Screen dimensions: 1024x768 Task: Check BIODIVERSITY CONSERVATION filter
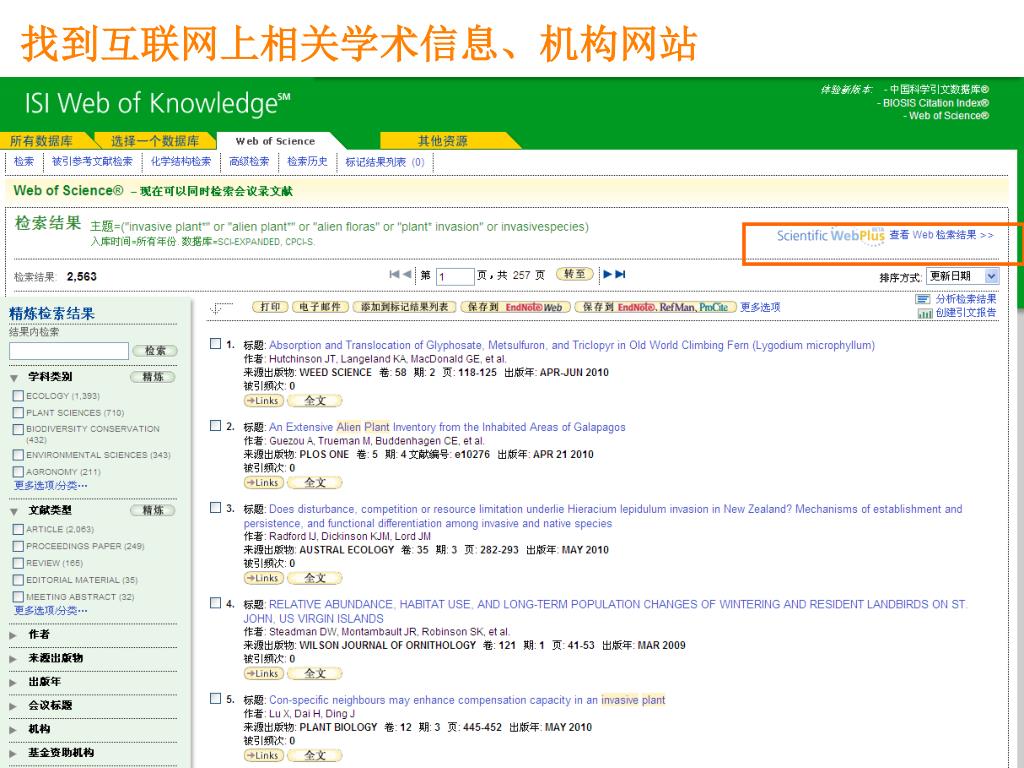tap(18, 429)
